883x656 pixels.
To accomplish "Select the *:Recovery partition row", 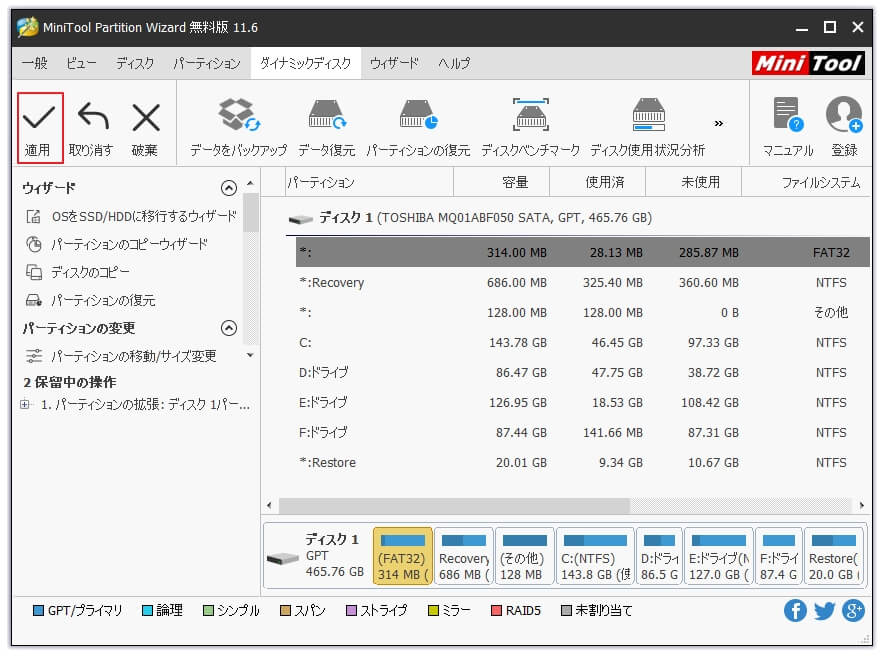I will click(583, 283).
